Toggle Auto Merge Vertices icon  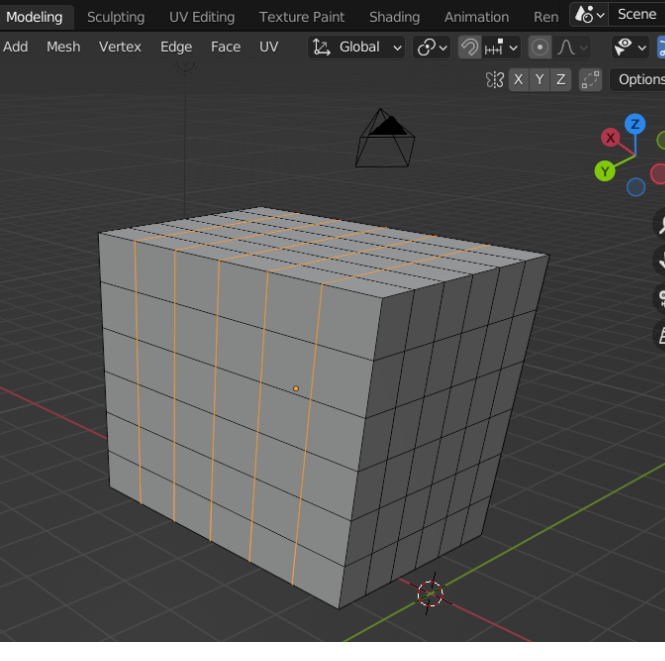coord(590,80)
